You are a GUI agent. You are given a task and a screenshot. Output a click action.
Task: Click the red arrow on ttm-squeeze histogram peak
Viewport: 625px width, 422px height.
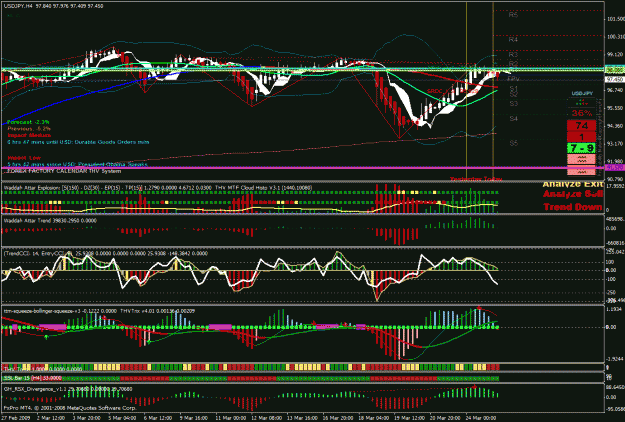coord(479,308)
